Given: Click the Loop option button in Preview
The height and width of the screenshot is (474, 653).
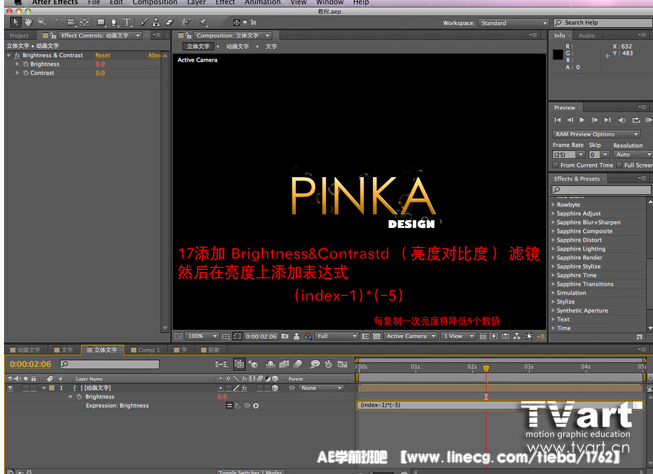Looking at the screenshot, I should point(636,120).
